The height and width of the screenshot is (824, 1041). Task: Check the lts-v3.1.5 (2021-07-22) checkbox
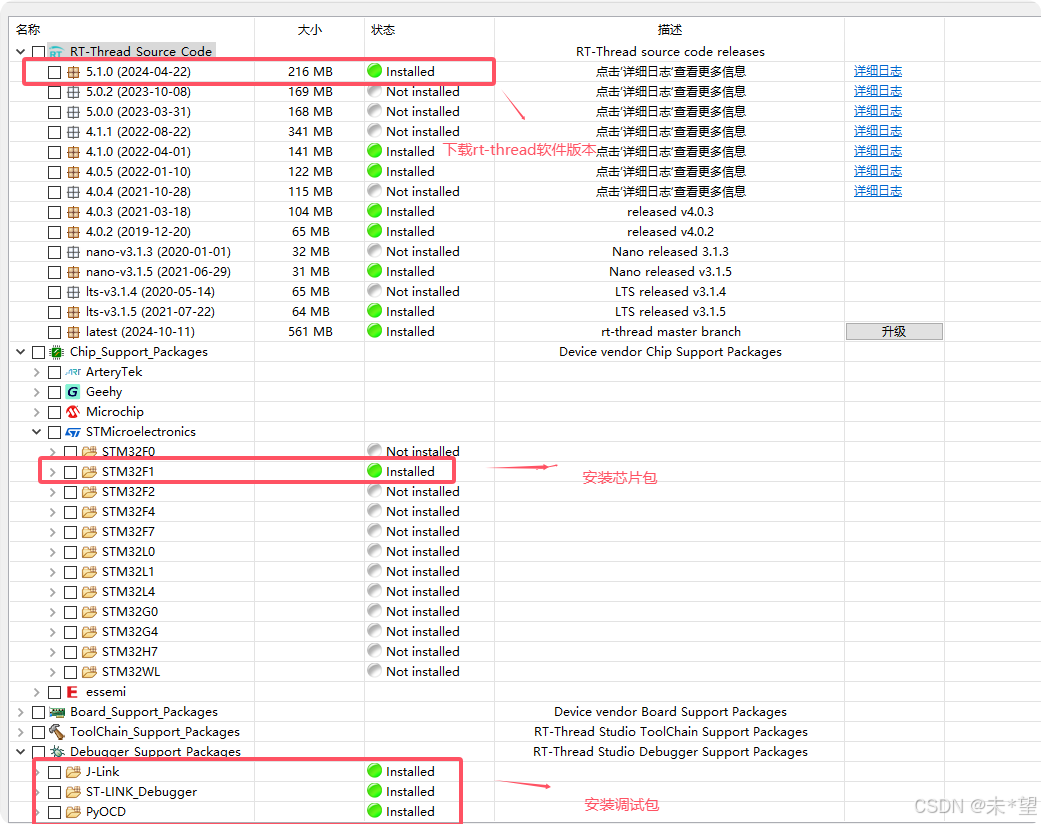coord(54,312)
